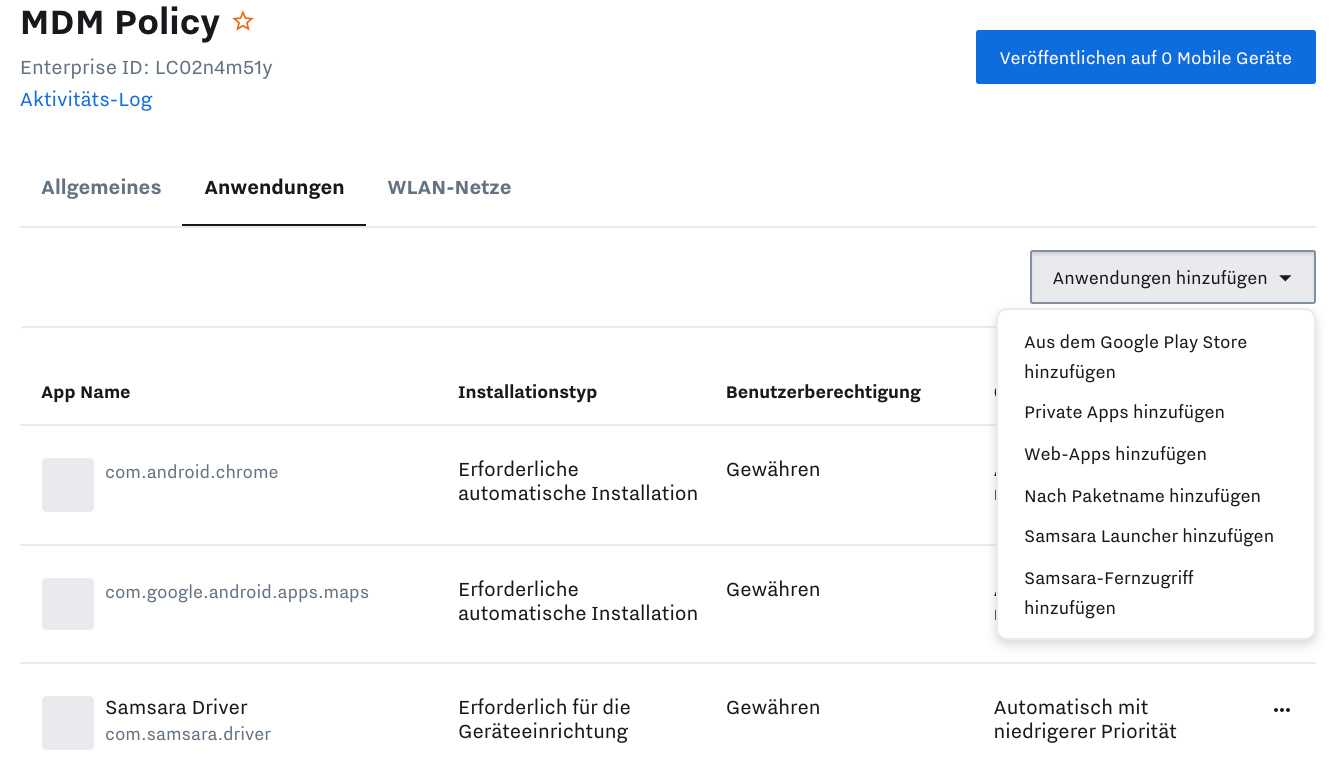Select the com.android.chrome app icon placeholder
The width and height of the screenshot is (1342, 770).
click(x=68, y=485)
